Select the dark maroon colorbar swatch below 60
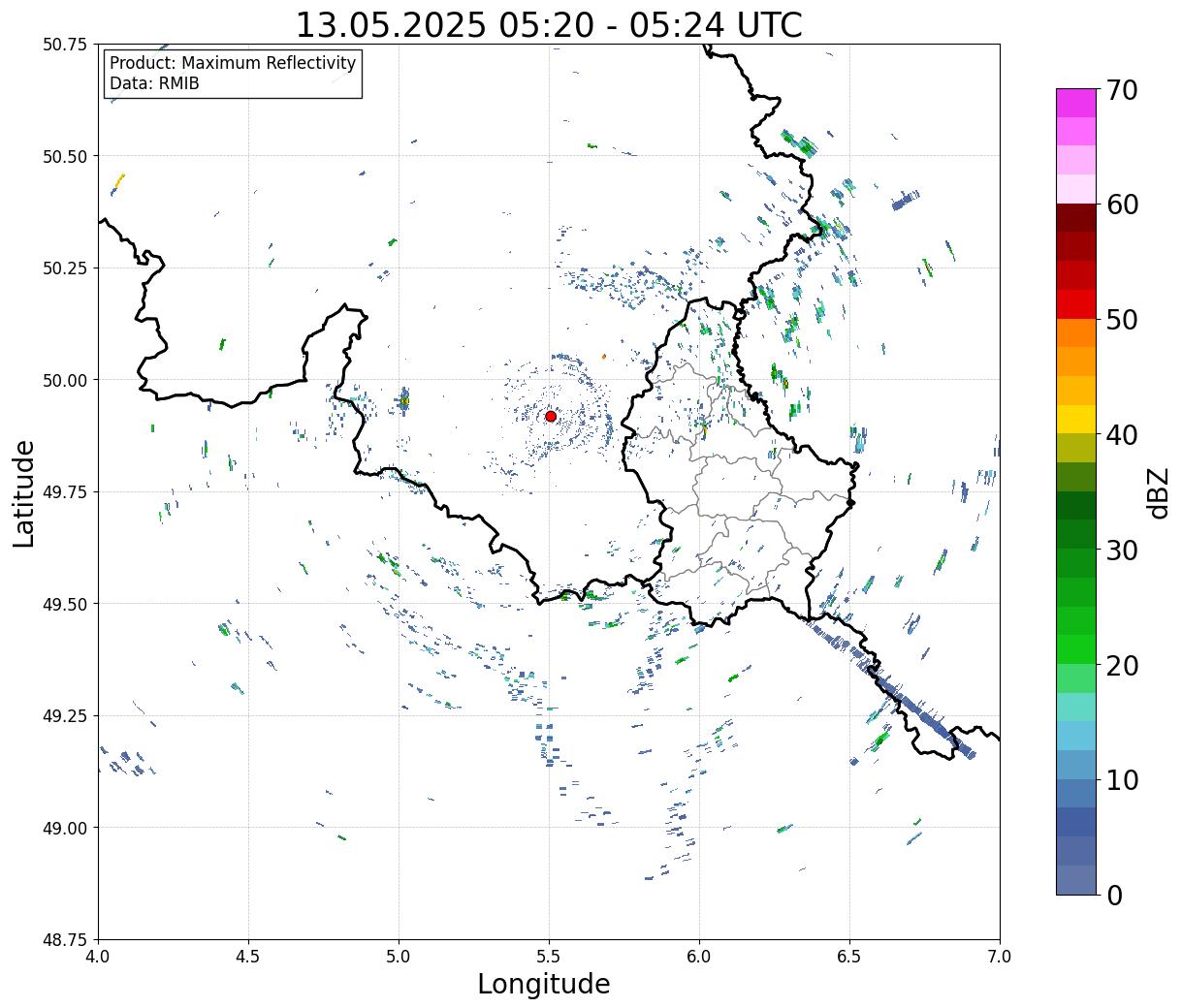 tap(1076, 218)
